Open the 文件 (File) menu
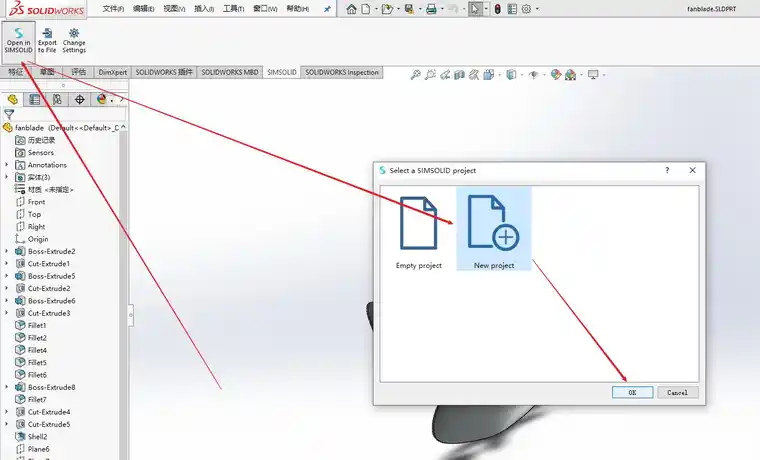The height and width of the screenshot is (460, 760). point(113,9)
